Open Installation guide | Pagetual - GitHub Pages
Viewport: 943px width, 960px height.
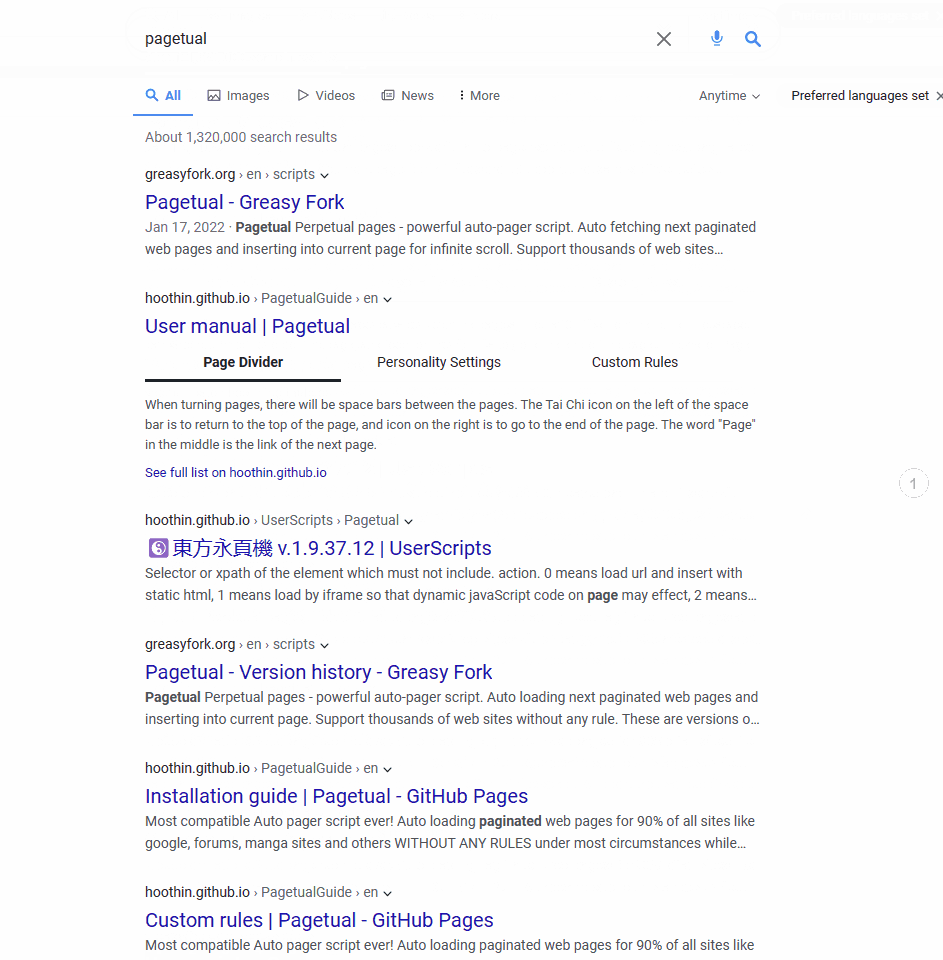[336, 796]
